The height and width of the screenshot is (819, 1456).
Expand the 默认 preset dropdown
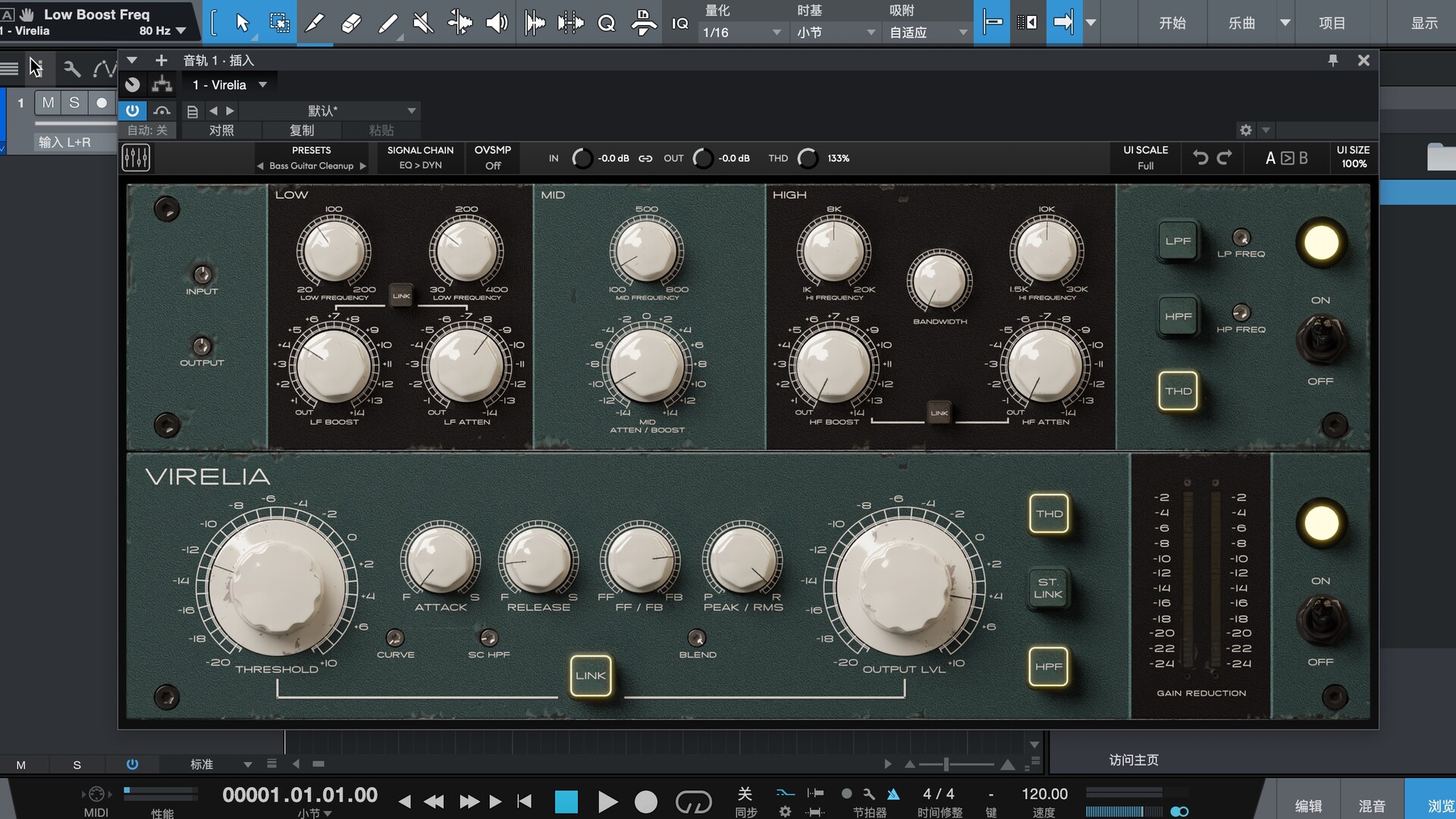tap(411, 111)
